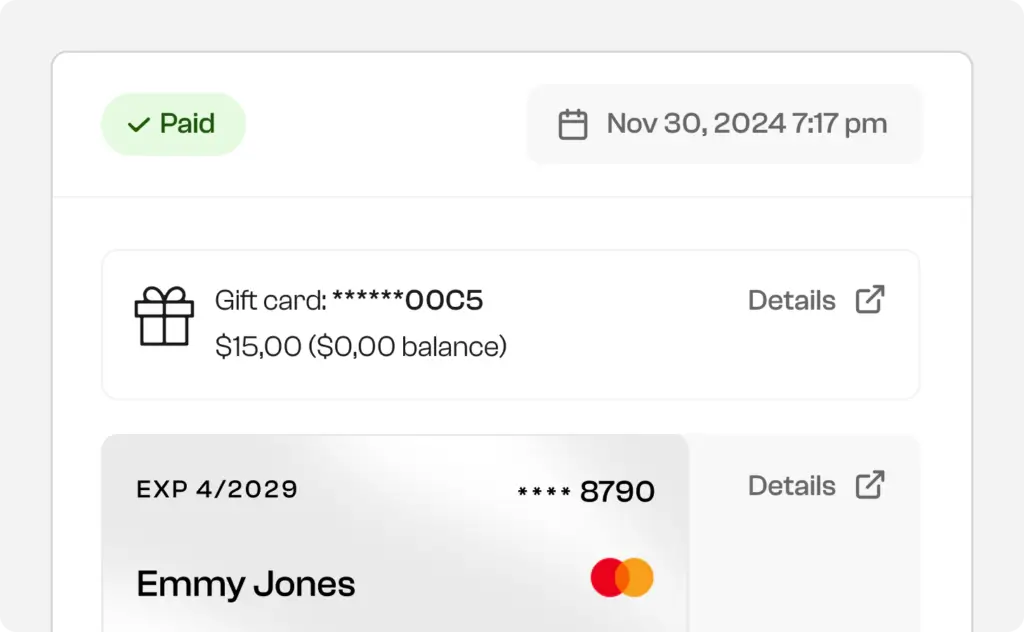The width and height of the screenshot is (1024, 632).
Task: Open external link icon for card 8790
Action: pos(870,485)
